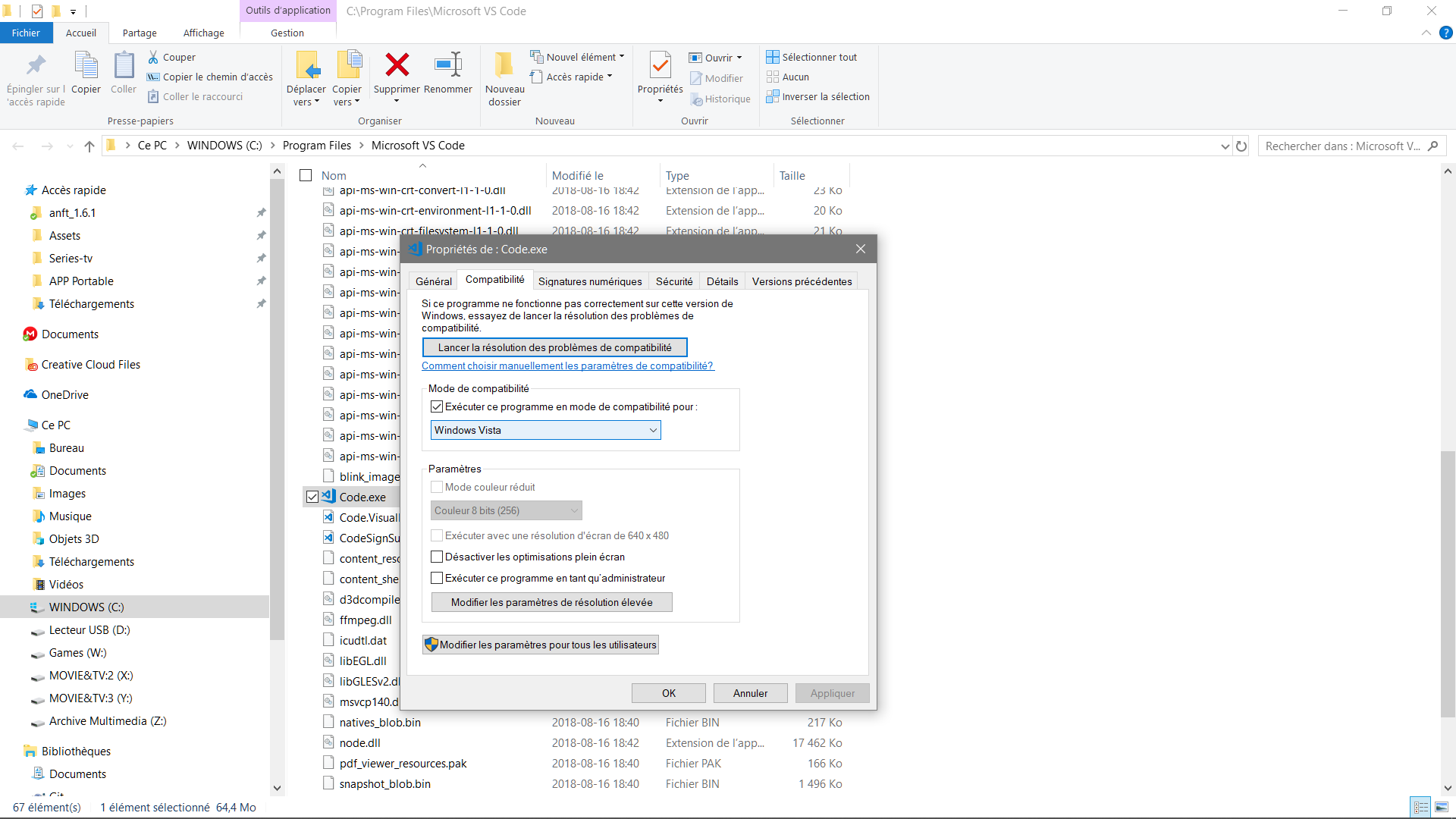Image resolution: width=1456 pixels, height=819 pixels.
Task: Click the refresh address bar icon
Action: point(1241,146)
